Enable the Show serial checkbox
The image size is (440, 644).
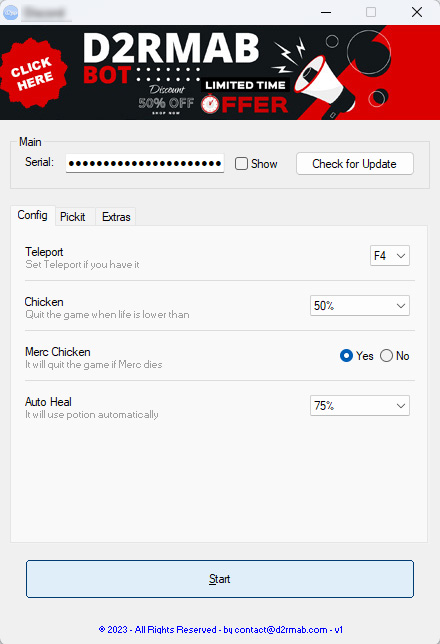(241, 163)
